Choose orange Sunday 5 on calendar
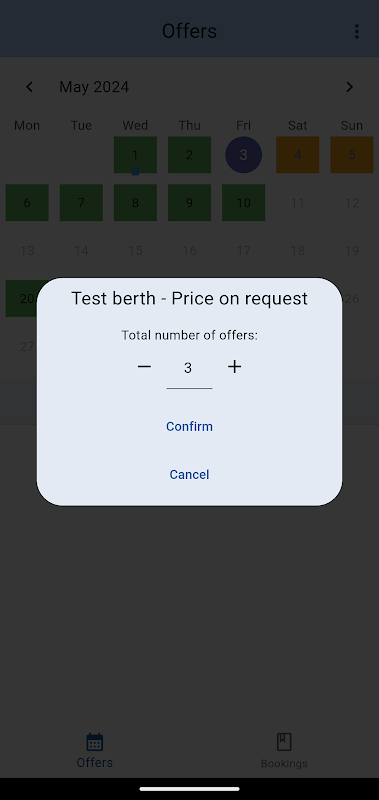Viewport: 379px width, 800px height. 351,155
